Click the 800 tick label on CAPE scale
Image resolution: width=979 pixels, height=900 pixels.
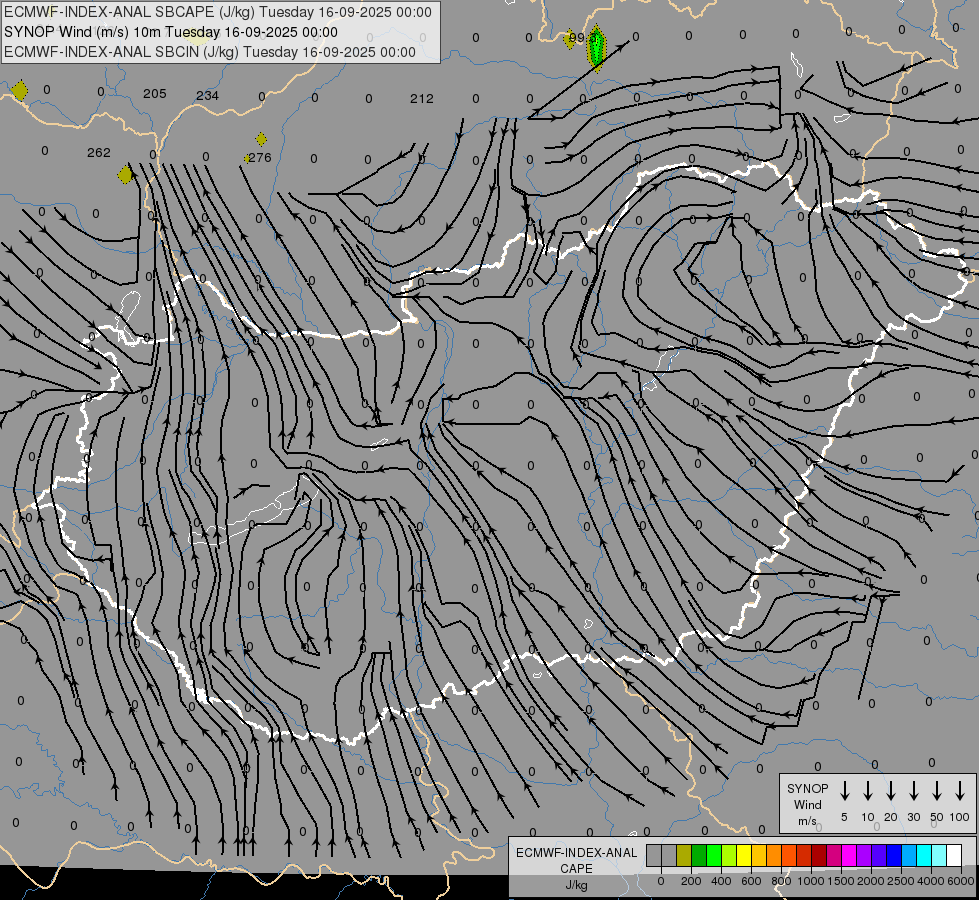pos(781,881)
